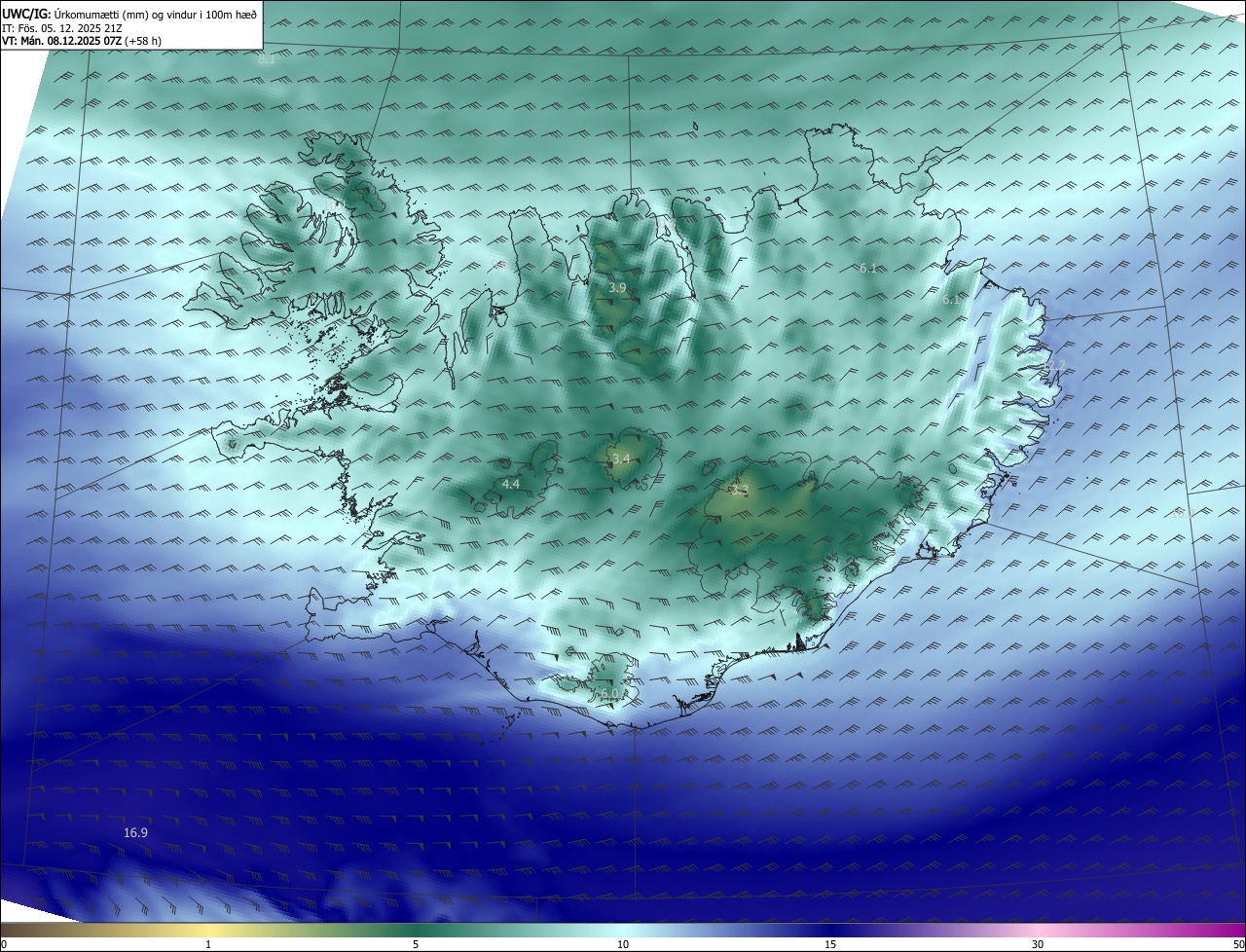Click the 3.9 value in north Iceland

(x=617, y=288)
